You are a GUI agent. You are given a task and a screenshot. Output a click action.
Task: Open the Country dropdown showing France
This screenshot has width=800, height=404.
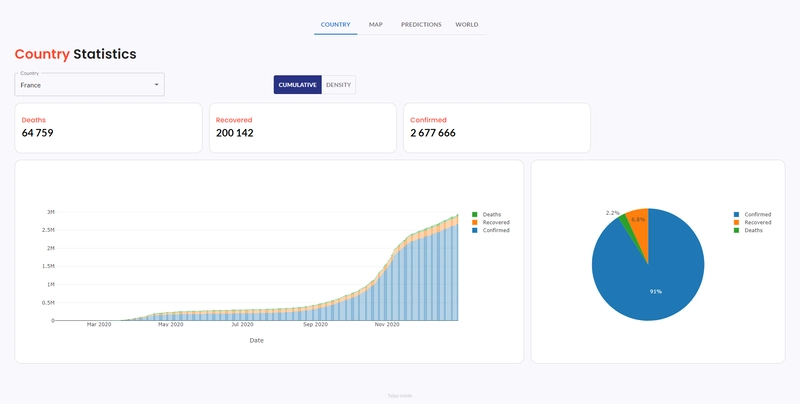(x=89, y=85)
